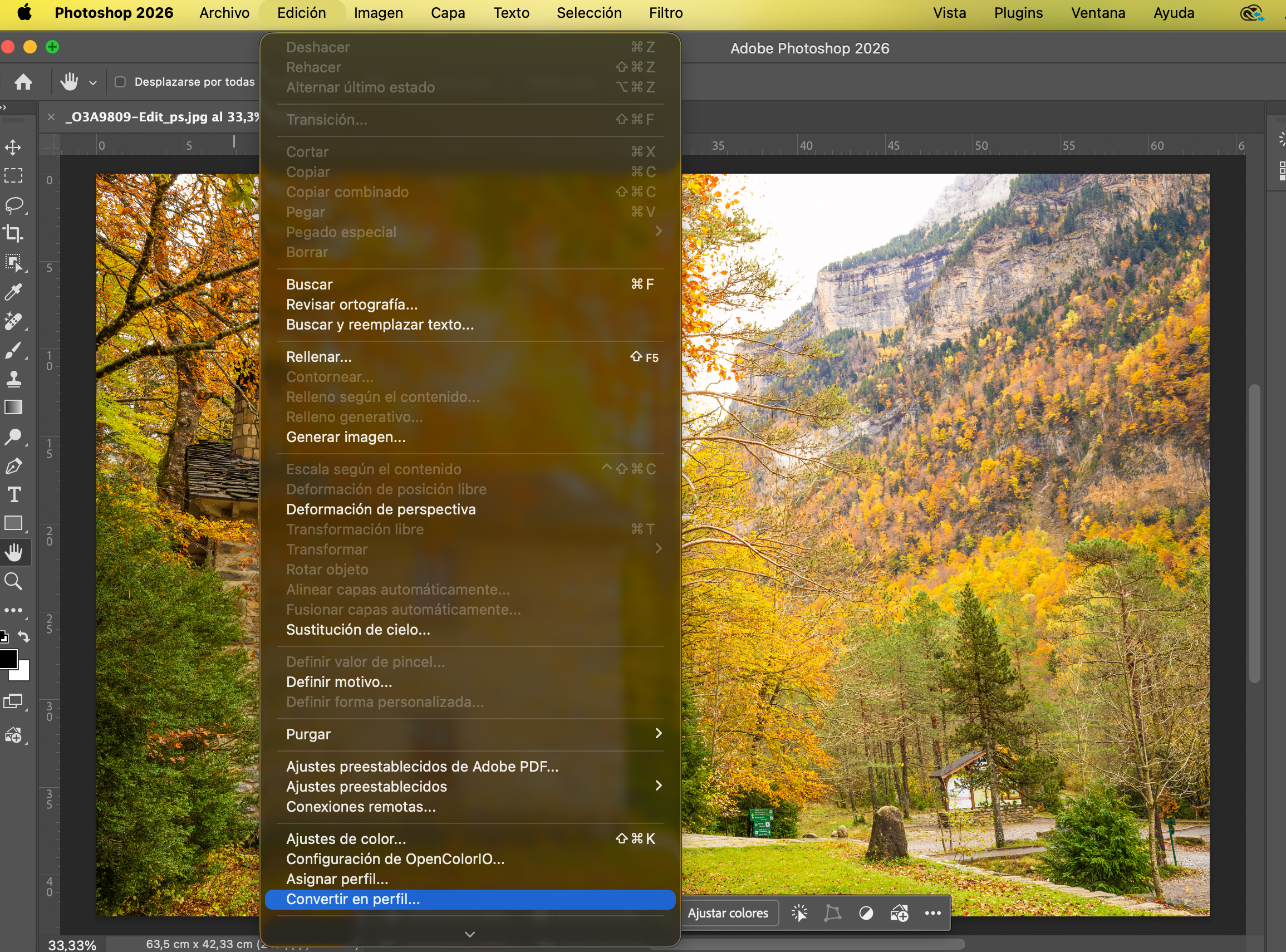Select the Brush tool
The height and width of the screenshot is (952, 1286).
[13, 350]
